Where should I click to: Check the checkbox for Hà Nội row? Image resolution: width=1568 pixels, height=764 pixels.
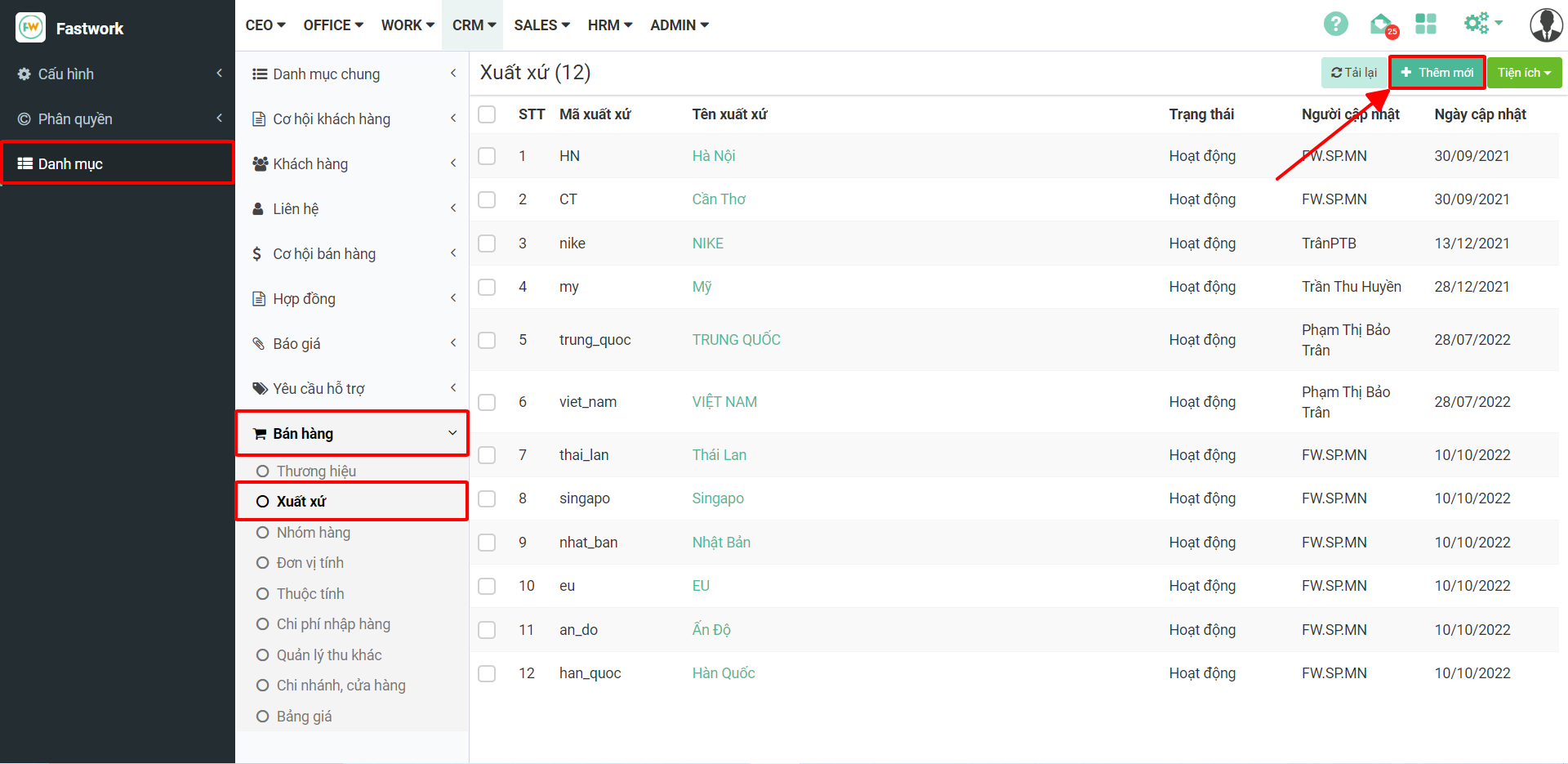point(487,156)
